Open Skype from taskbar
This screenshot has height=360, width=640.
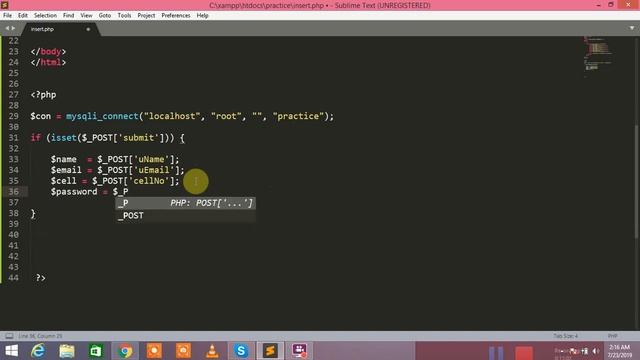pyautogui.click(x=241, y=351)
